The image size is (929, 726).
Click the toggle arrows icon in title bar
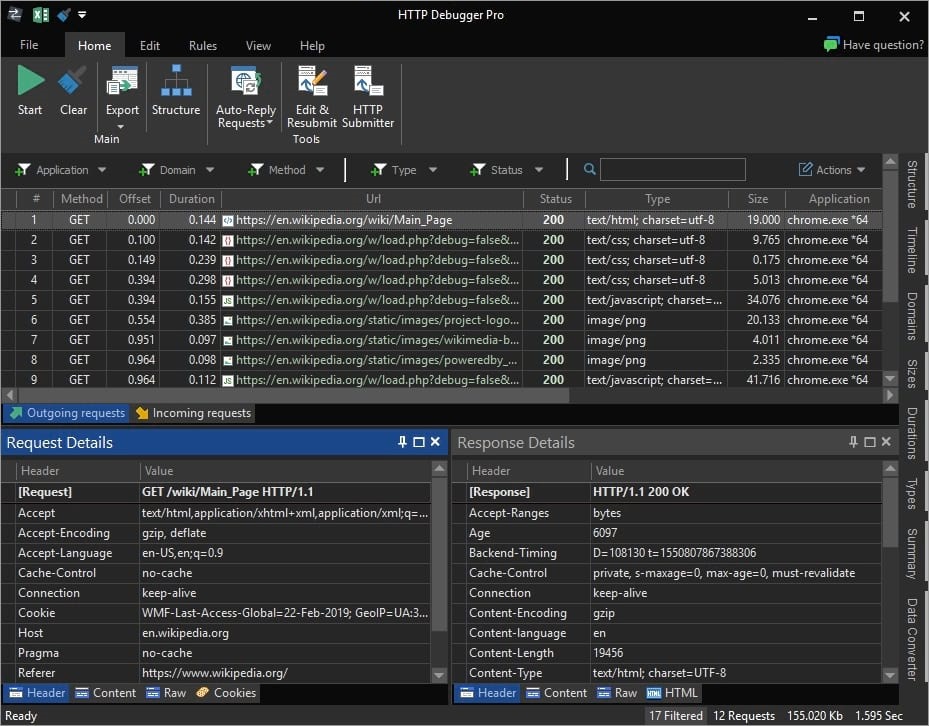coord(15,15)
